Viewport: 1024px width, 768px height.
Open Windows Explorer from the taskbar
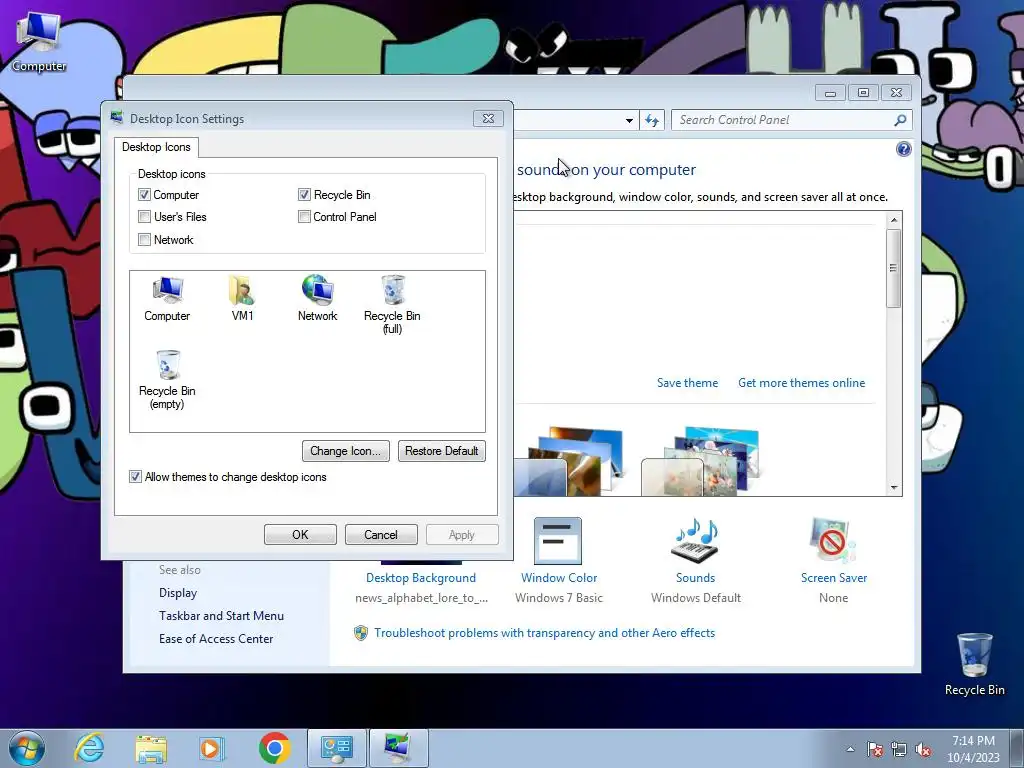pyautogui.click(x=151, y=748)
